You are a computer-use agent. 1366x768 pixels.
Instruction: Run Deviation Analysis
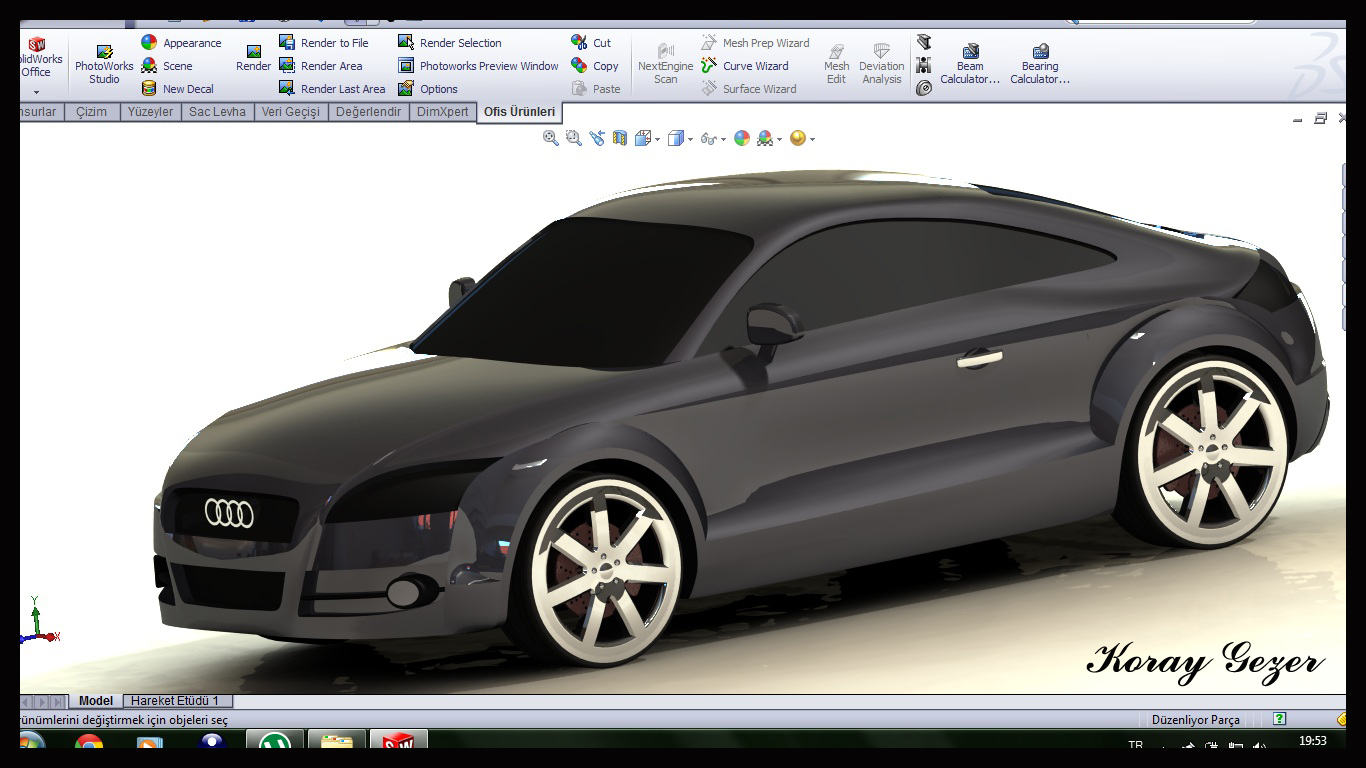click(881, 65)
